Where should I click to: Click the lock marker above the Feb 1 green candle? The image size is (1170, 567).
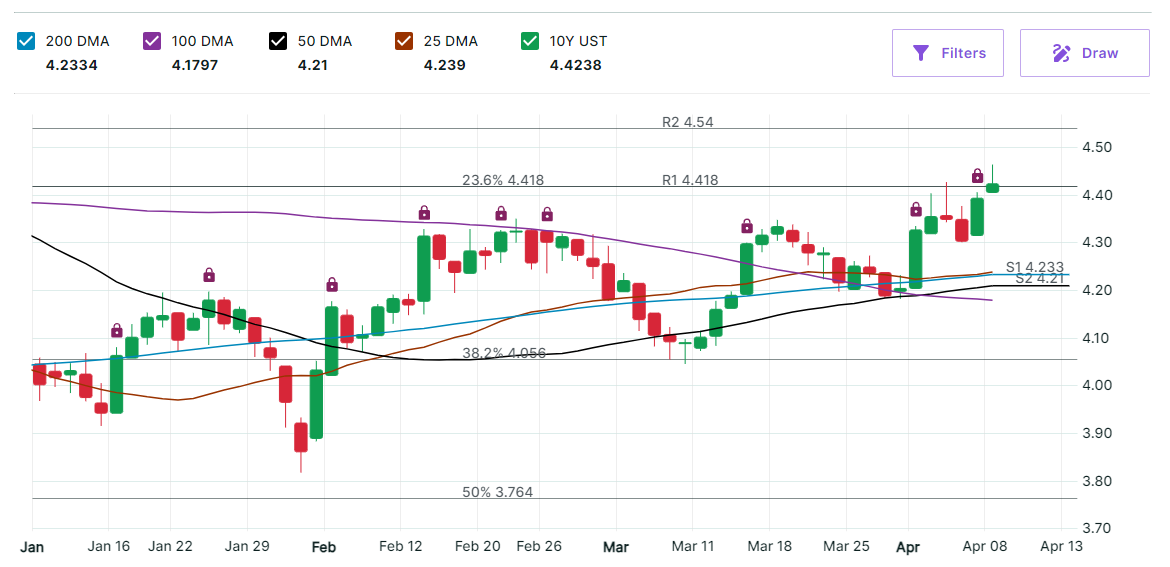pyautogui.click(x=332, y=284)
